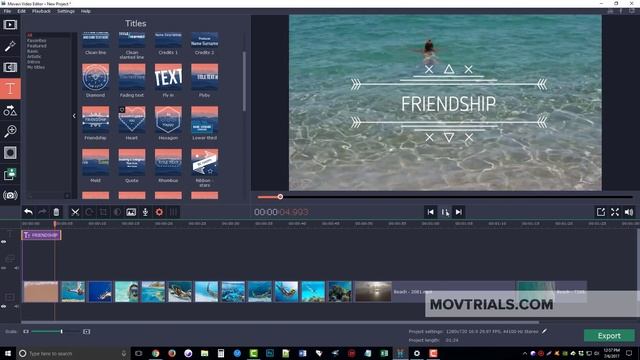640x360 pixels.
Task: Skip to next frame in player
Action: click(459, 212)
